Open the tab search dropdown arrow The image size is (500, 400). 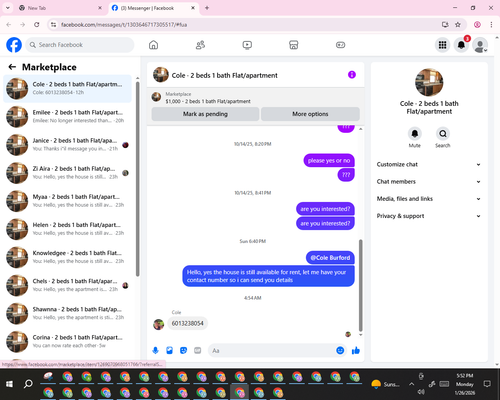(8, 8)
